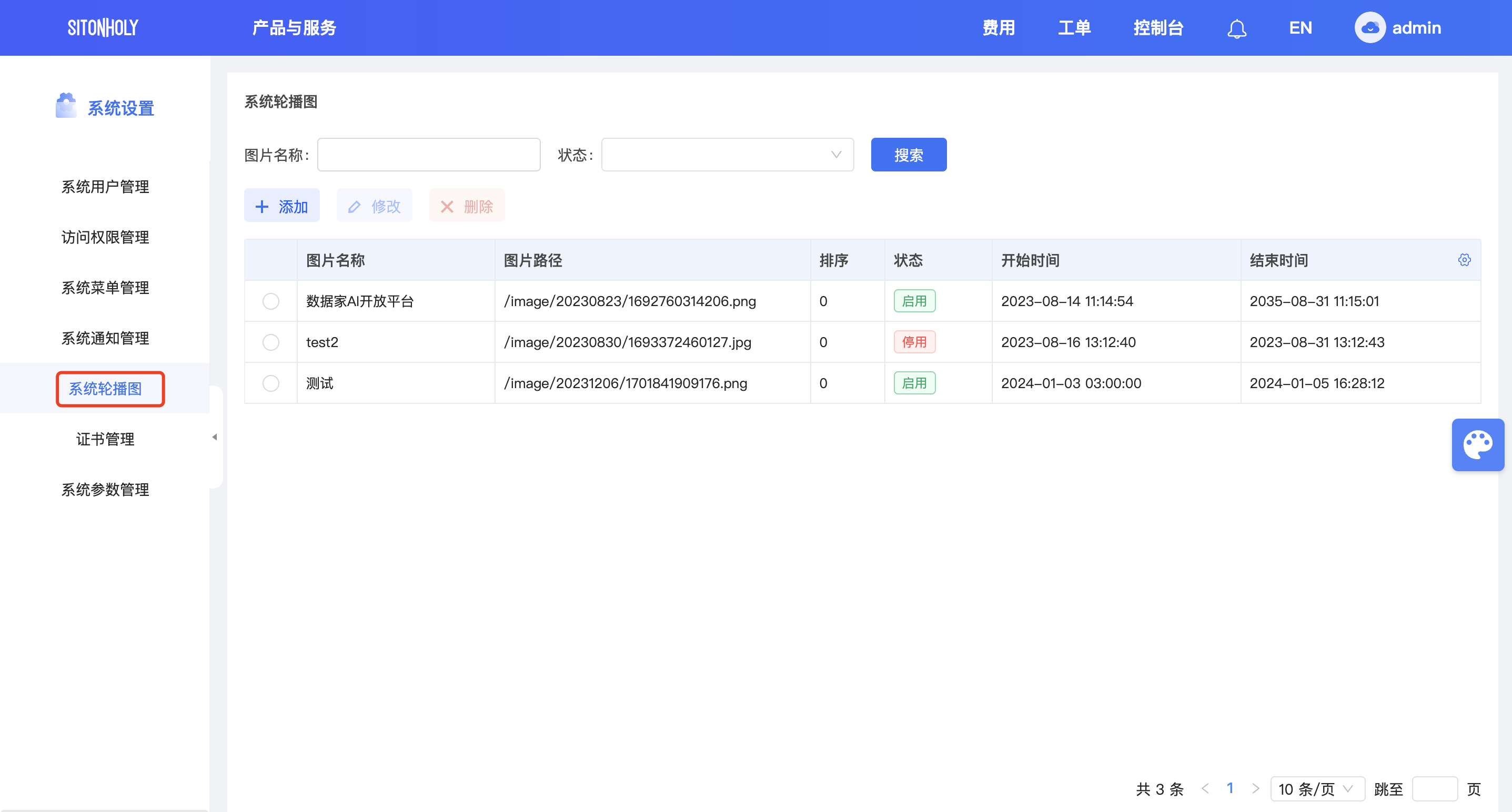Click the 删除 button
The image size is (1512, 812).
[x=467, y=205]
